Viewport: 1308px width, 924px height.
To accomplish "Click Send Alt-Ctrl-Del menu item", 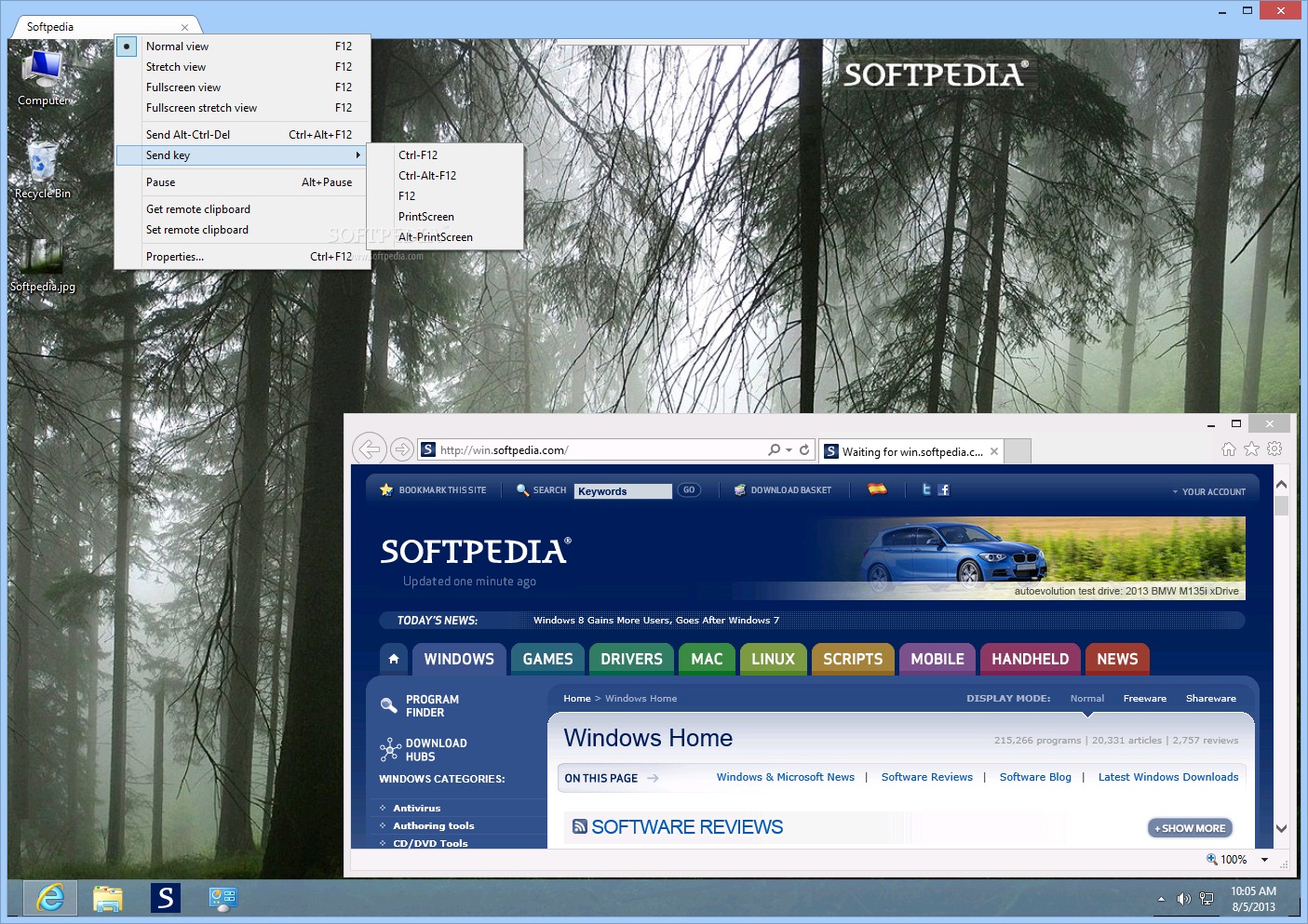I will tap(243, 135).
